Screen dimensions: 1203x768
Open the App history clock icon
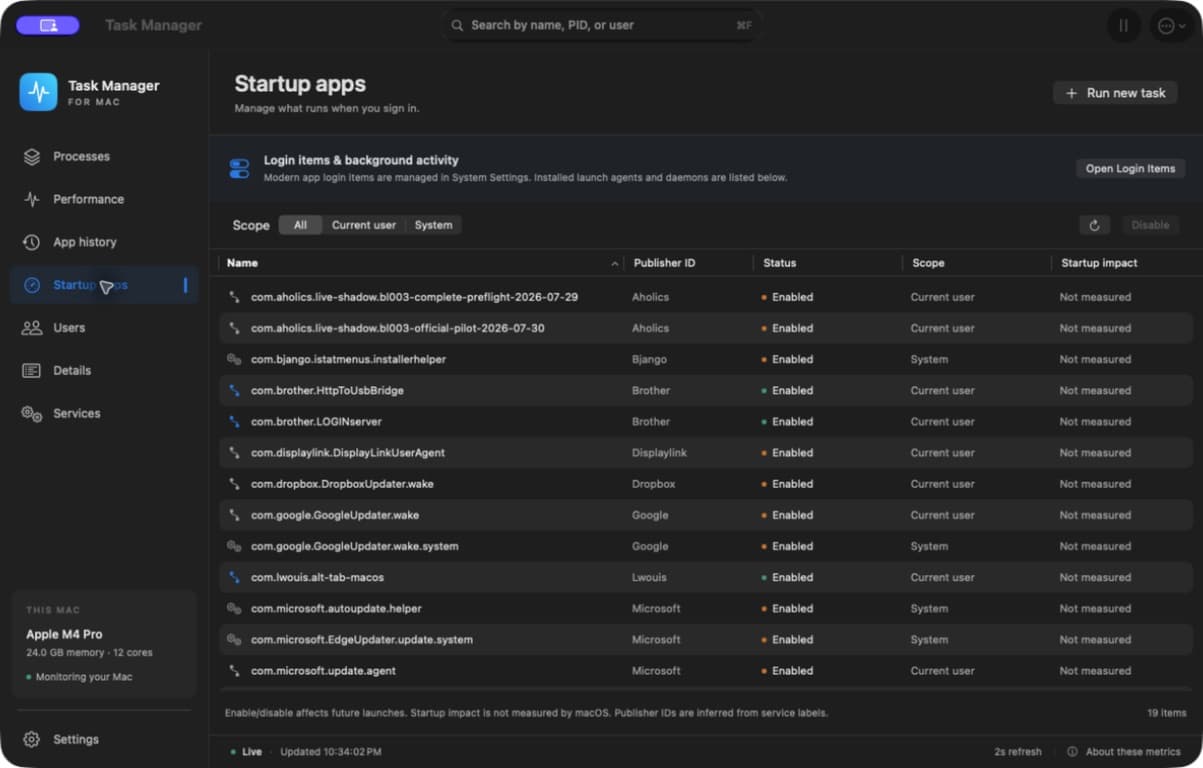point(32,242)
